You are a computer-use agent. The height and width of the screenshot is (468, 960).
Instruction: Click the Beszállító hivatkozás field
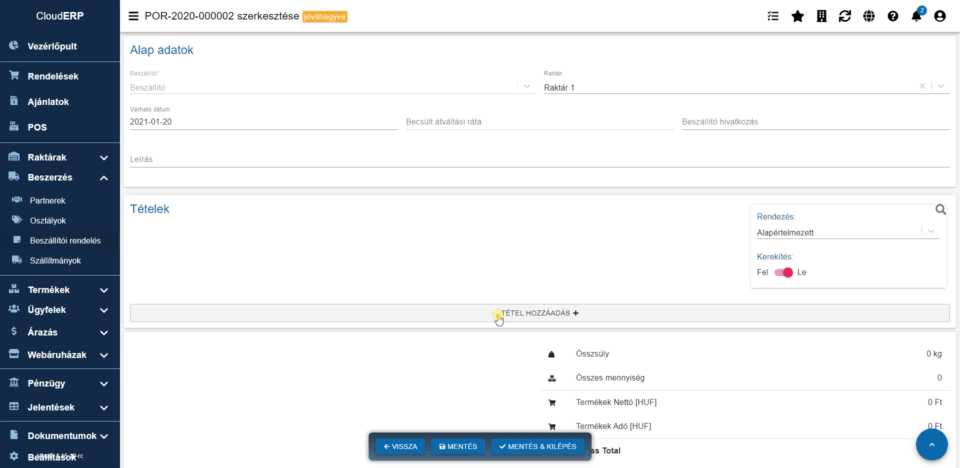(816, 121)
